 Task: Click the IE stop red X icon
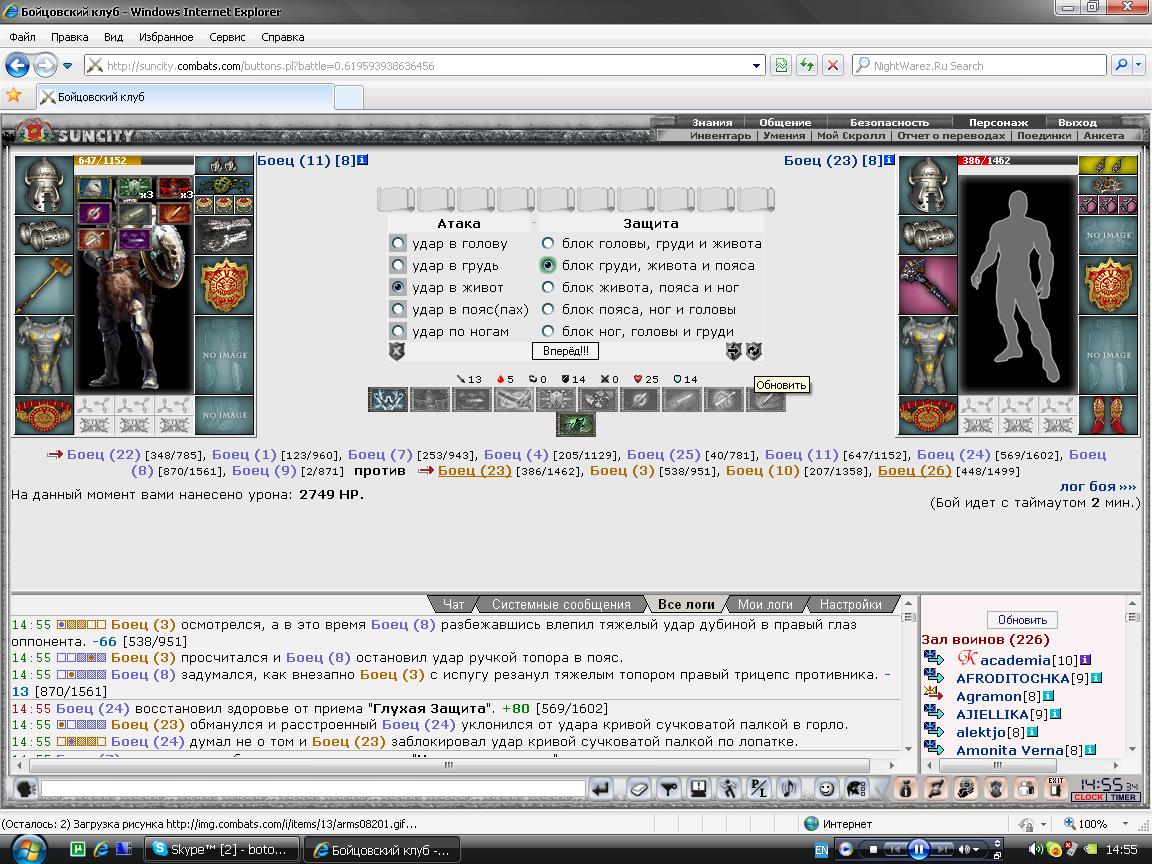click(832, 65)
